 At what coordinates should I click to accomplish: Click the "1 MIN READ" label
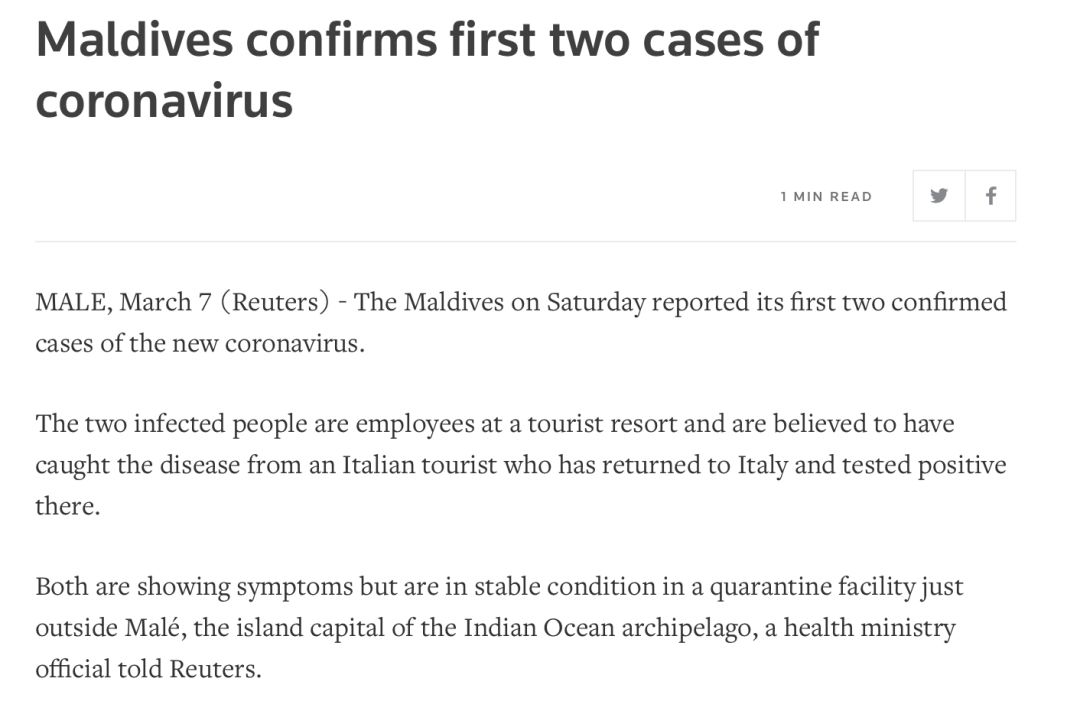point(827,197)
